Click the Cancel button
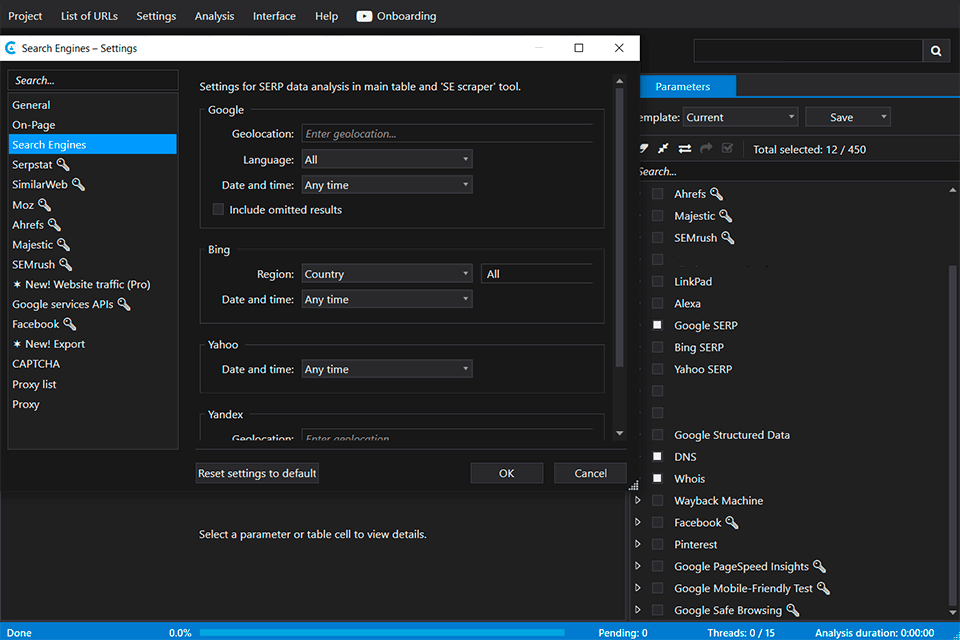Viewport: 960px width, 640px height. click(590, 473)
